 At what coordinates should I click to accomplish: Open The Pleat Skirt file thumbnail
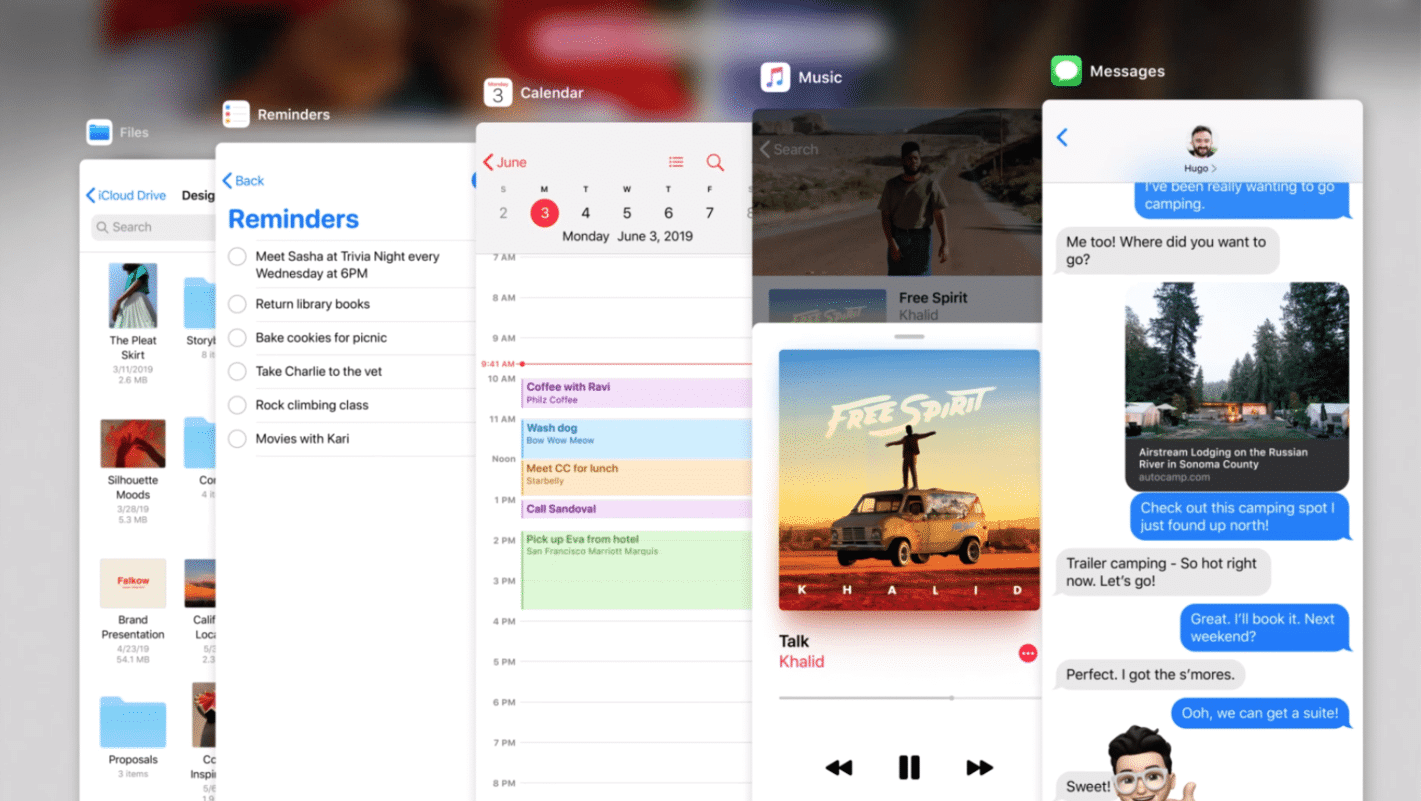pos(133,296)
